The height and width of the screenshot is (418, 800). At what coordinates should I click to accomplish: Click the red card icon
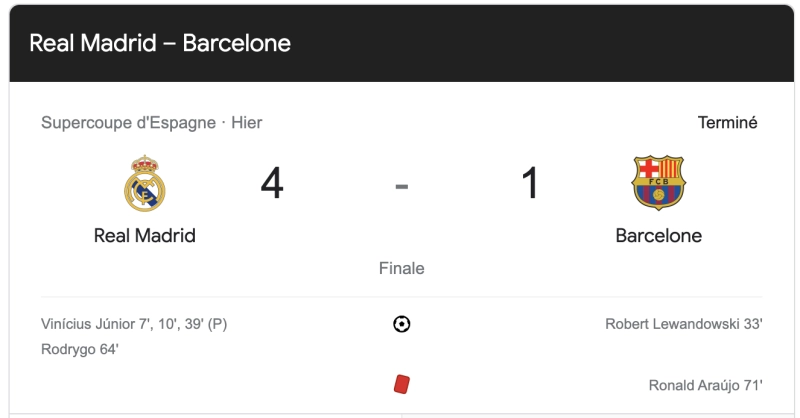tap(402, 384)
